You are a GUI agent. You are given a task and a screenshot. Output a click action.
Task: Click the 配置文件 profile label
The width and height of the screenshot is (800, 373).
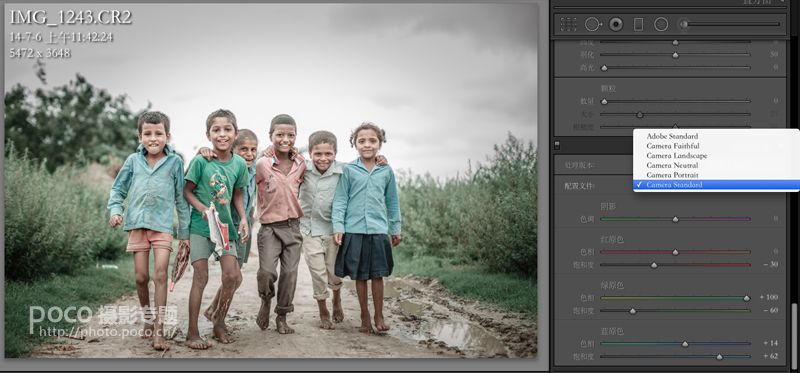(580, 186)
